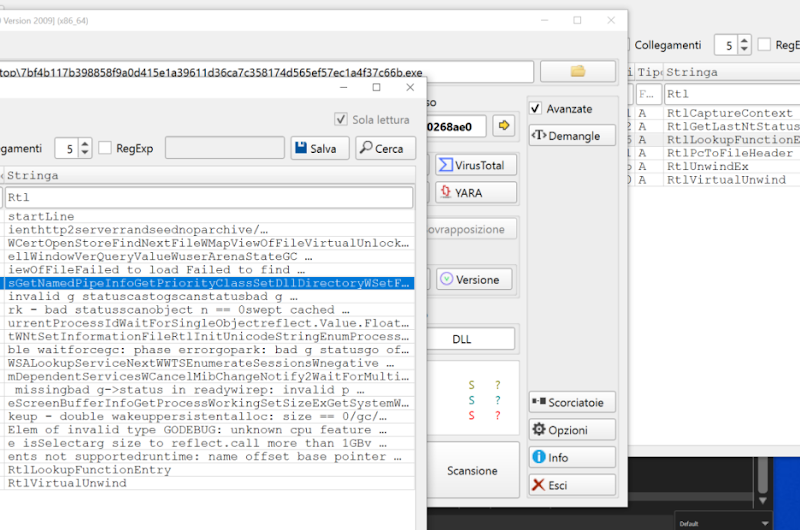Increase link count spinner in front window
This screenshot has width=800, height=530.
(x=85, y=144)
